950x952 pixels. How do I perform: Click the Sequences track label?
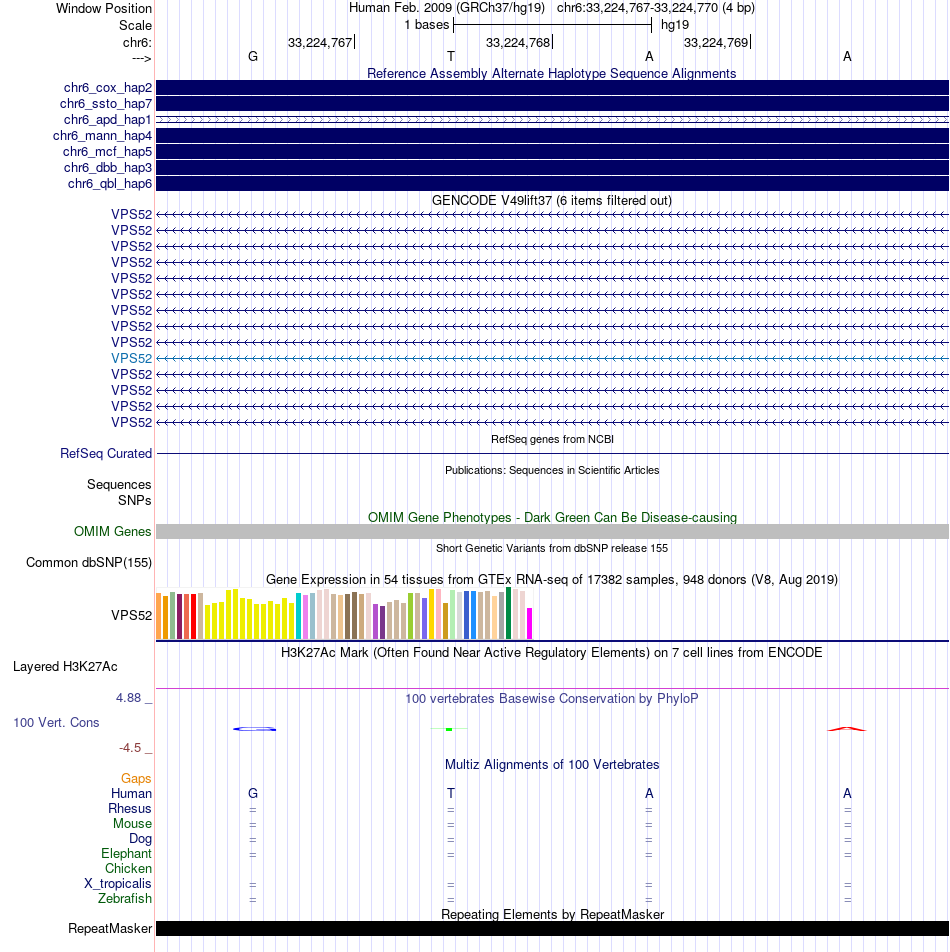(x=119, y=484)
